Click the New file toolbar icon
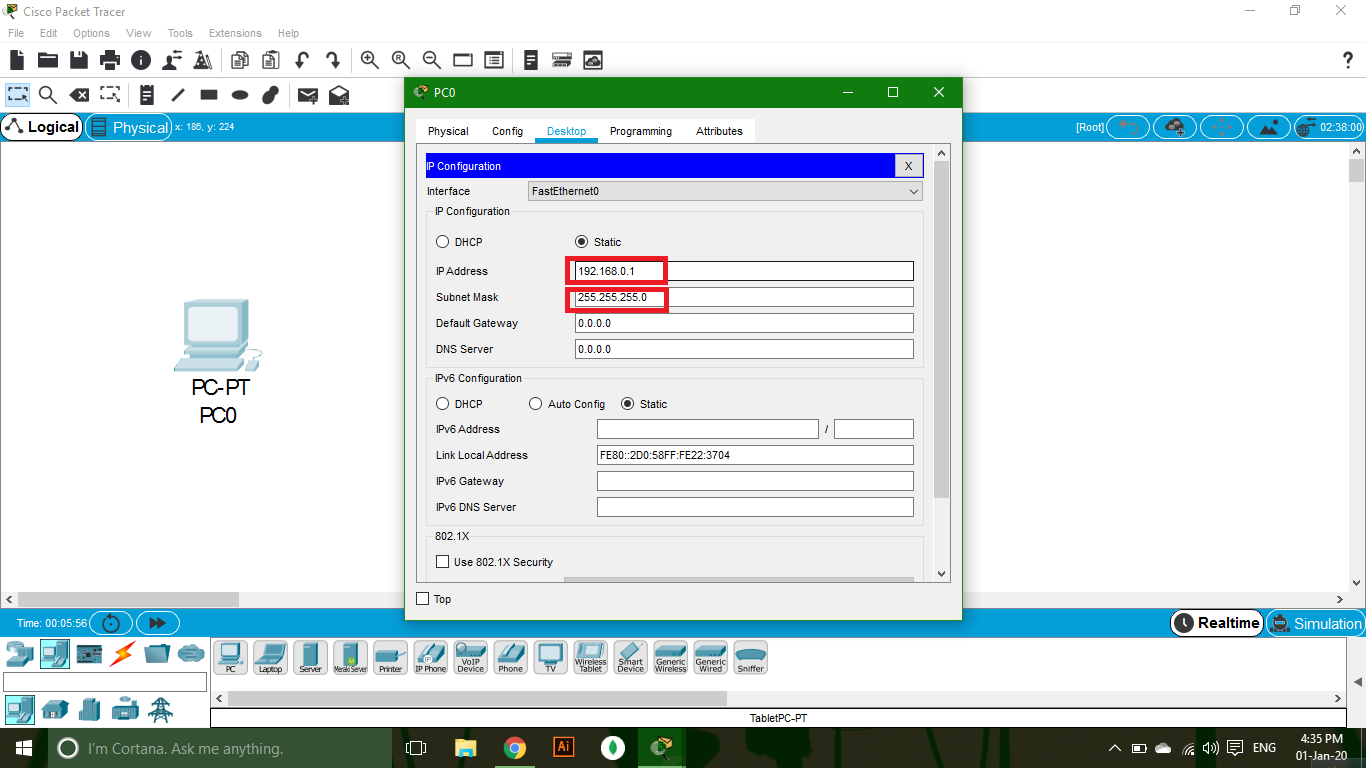This screenshot has height=768, width=1366. (17, 60)
